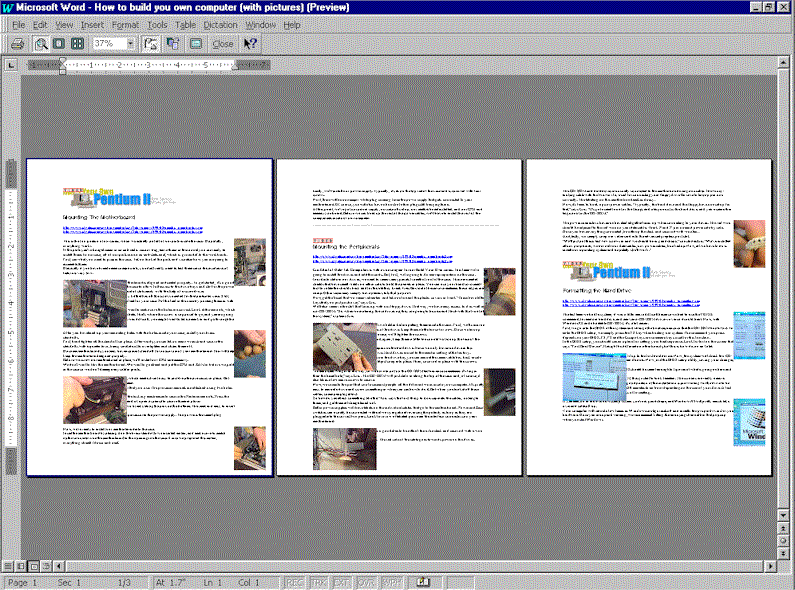Click the Print icon in the toolbar
The height and width of the screenshot is (590, 795).
pyautogui.click(x=17, y=44)
